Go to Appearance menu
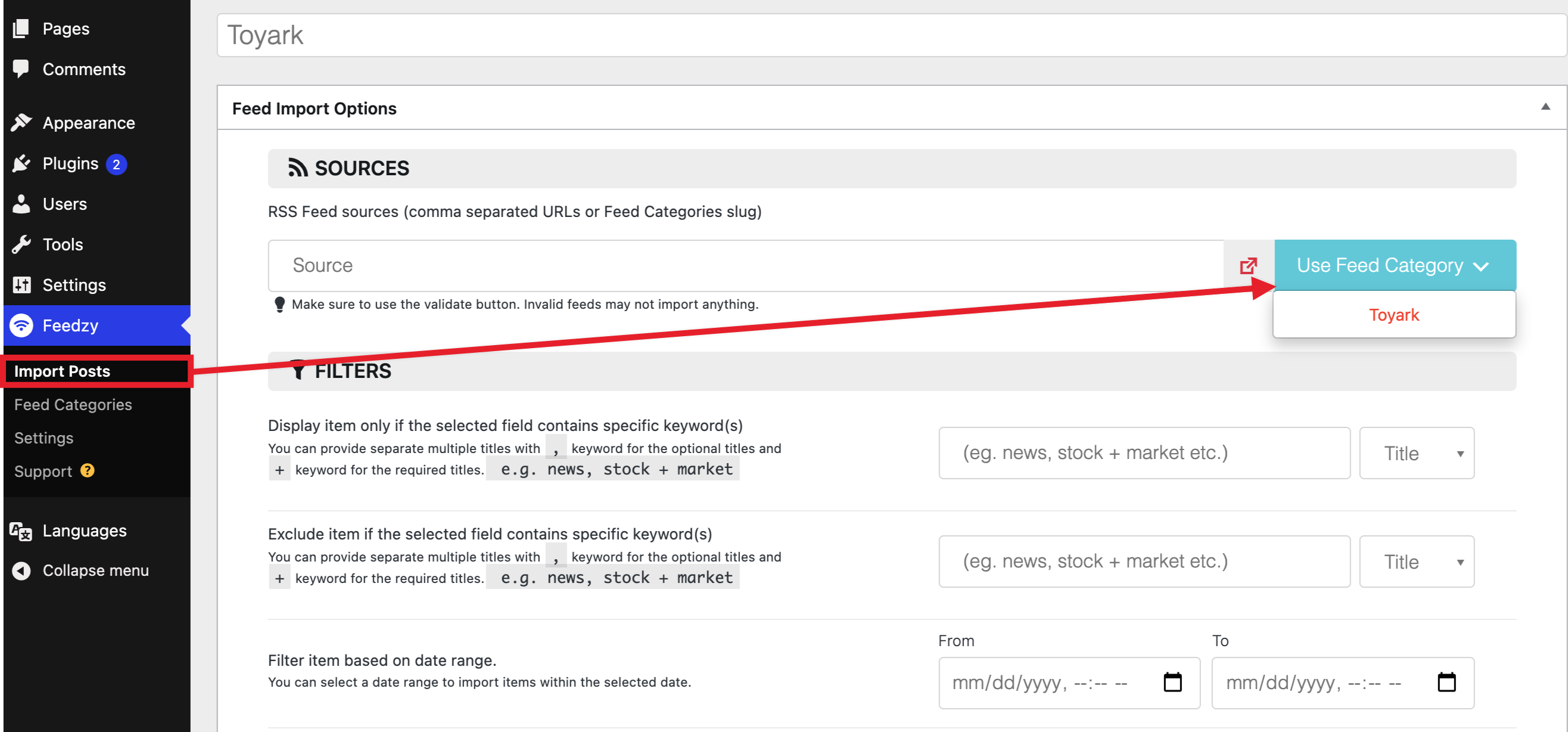This screenshot has width=1568, height=732. [89, 123]
